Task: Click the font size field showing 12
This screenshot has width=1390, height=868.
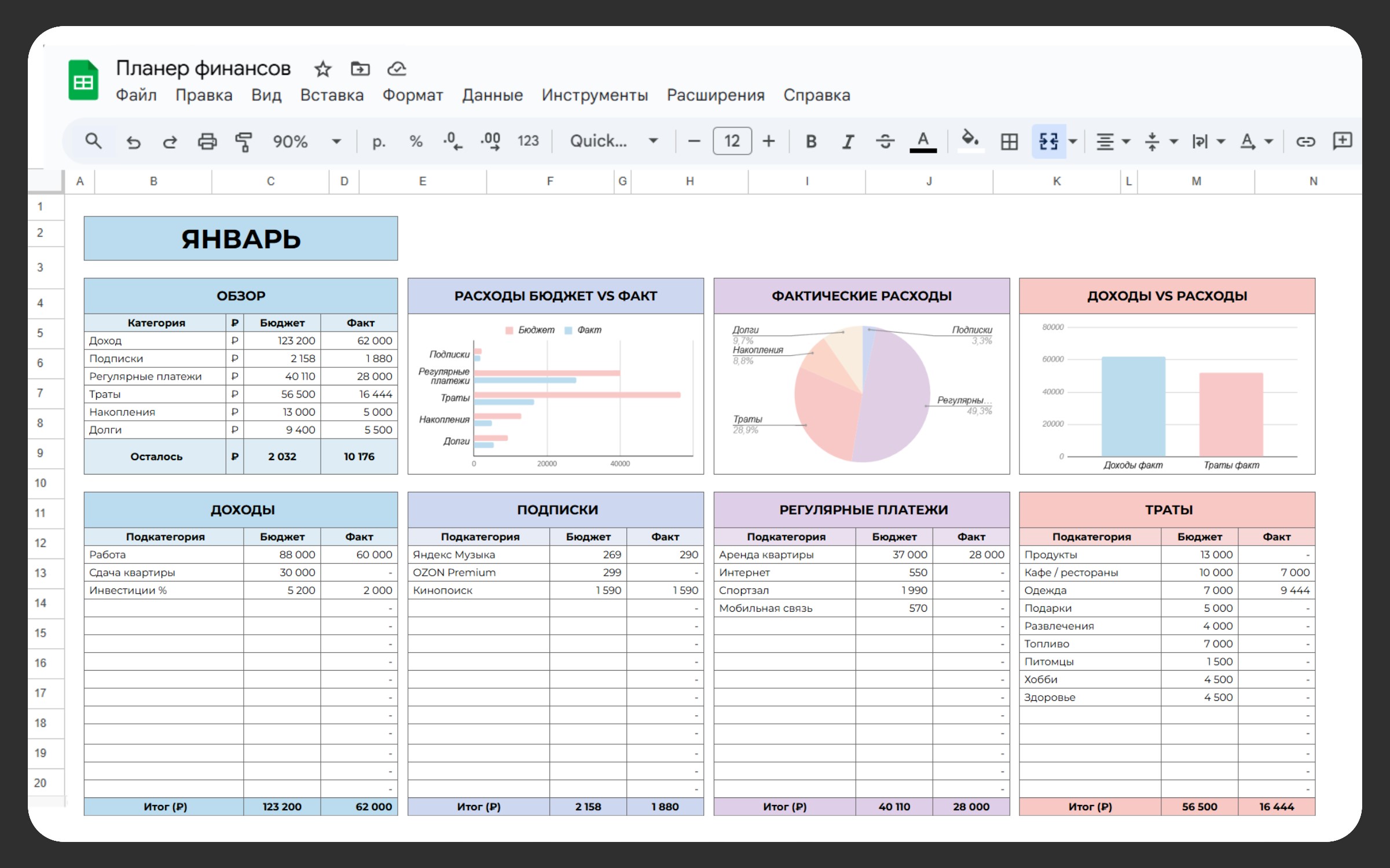Action: pos(732,141)
